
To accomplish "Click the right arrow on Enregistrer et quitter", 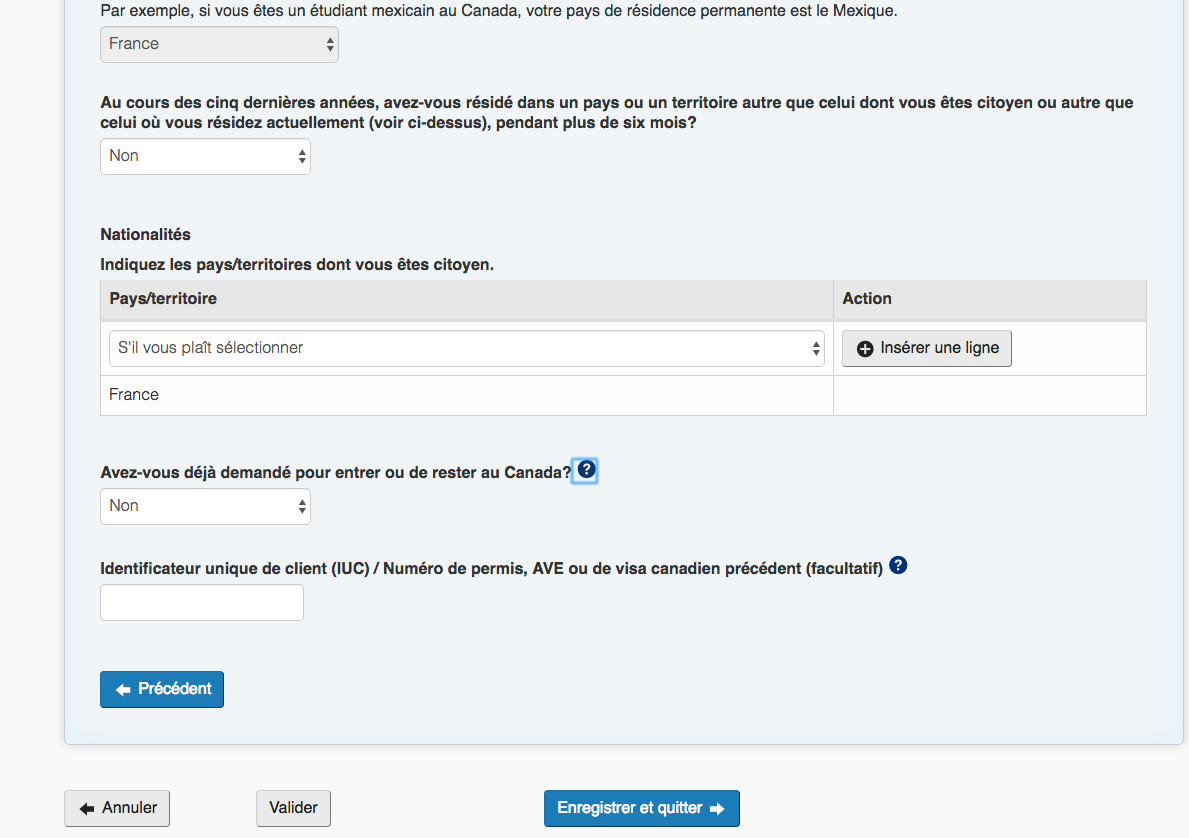I will point(716,808).
